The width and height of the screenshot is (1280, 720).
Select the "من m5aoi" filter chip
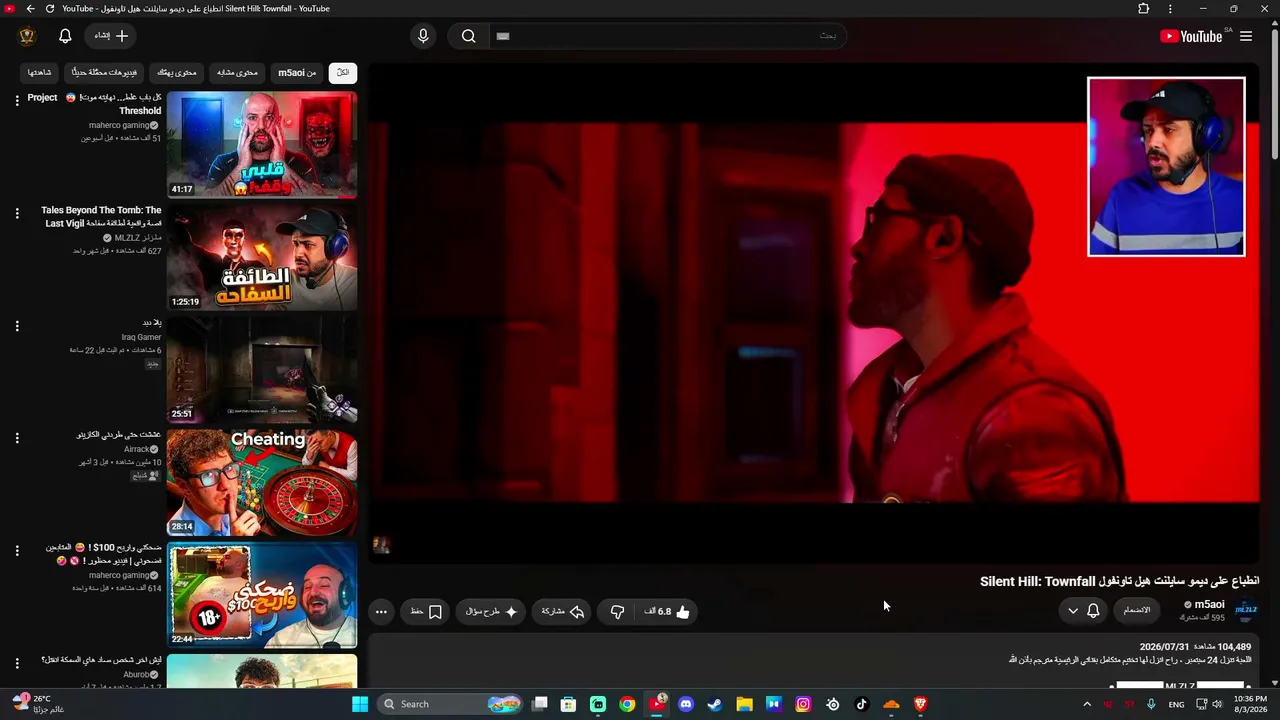click(x=297, y=72)
